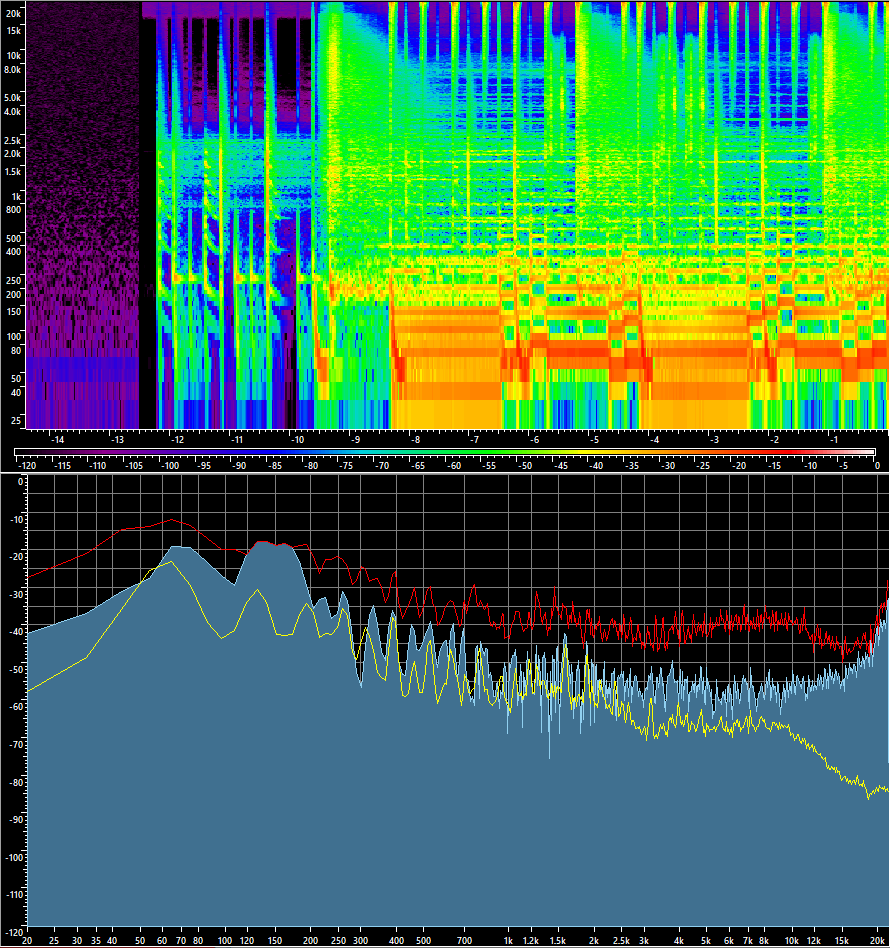Click the 35 label on spectrum analyzer frequency axis
Image resolution: width=890 pixels, height=948 pixels.
pyautogui.click(x=96, y=941)
